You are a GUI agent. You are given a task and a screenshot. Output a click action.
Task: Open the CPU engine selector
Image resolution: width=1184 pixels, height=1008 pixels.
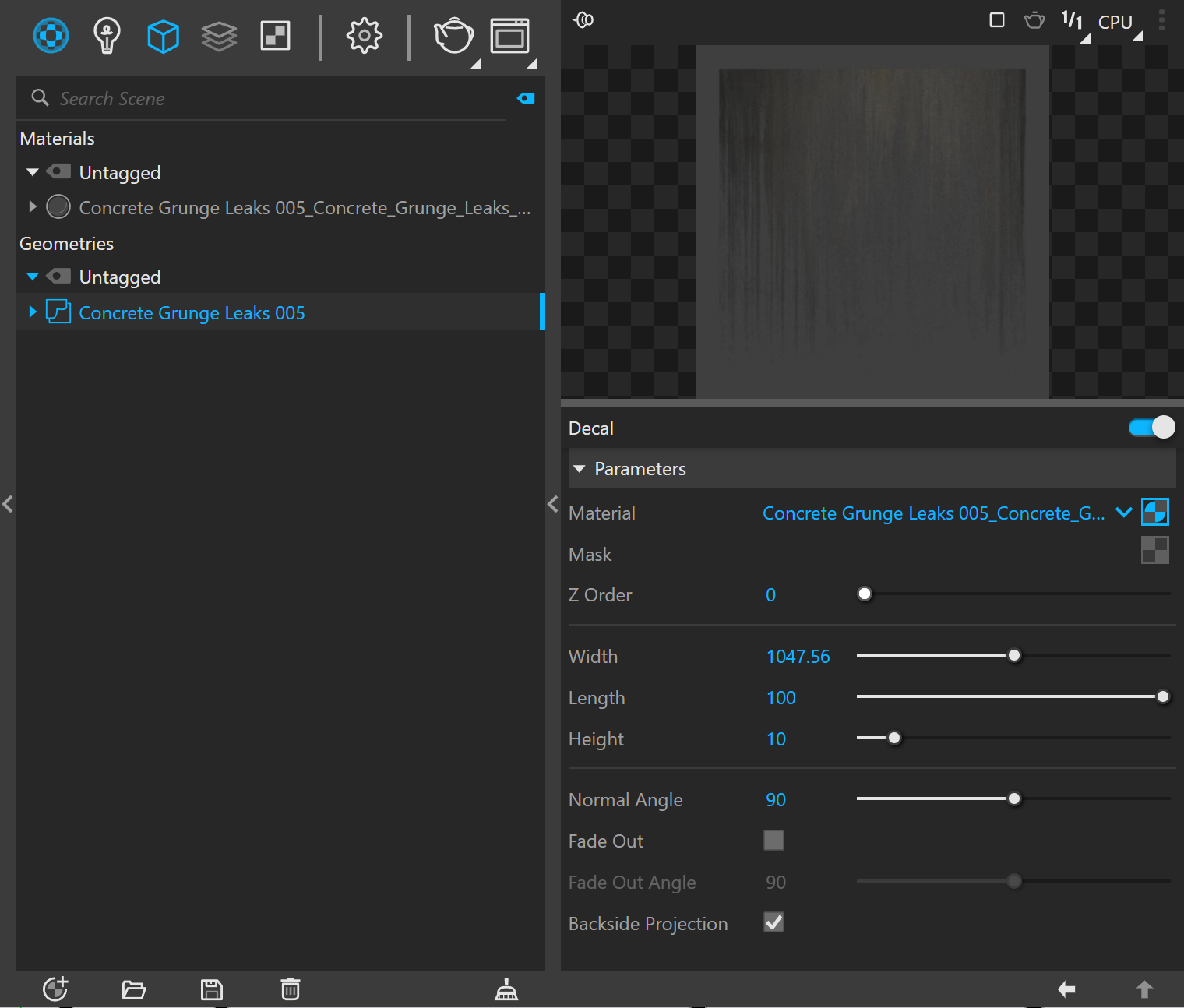coord(1115,22)
